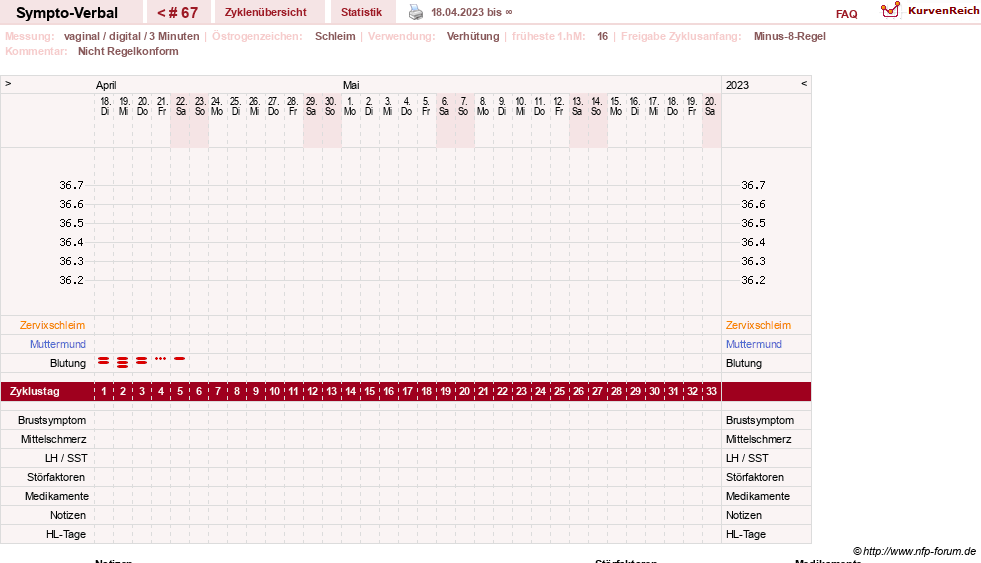Click the date header 18. Di
981x563 pixels.
click(105, 106)
